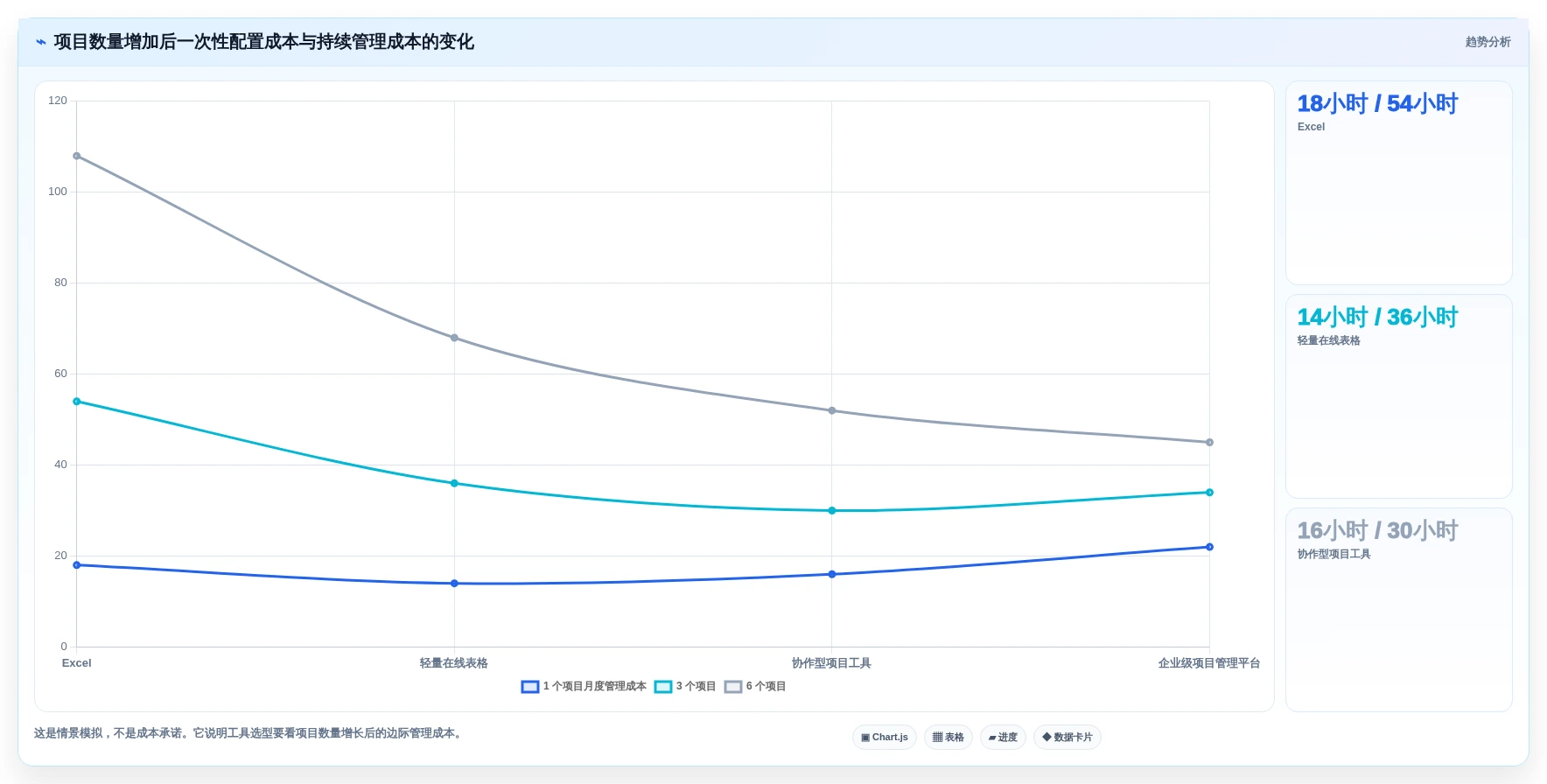Toggle the 3 个项目 legend swatch
Viewport: 1547px width, 784px height.
tap(663, 687)
